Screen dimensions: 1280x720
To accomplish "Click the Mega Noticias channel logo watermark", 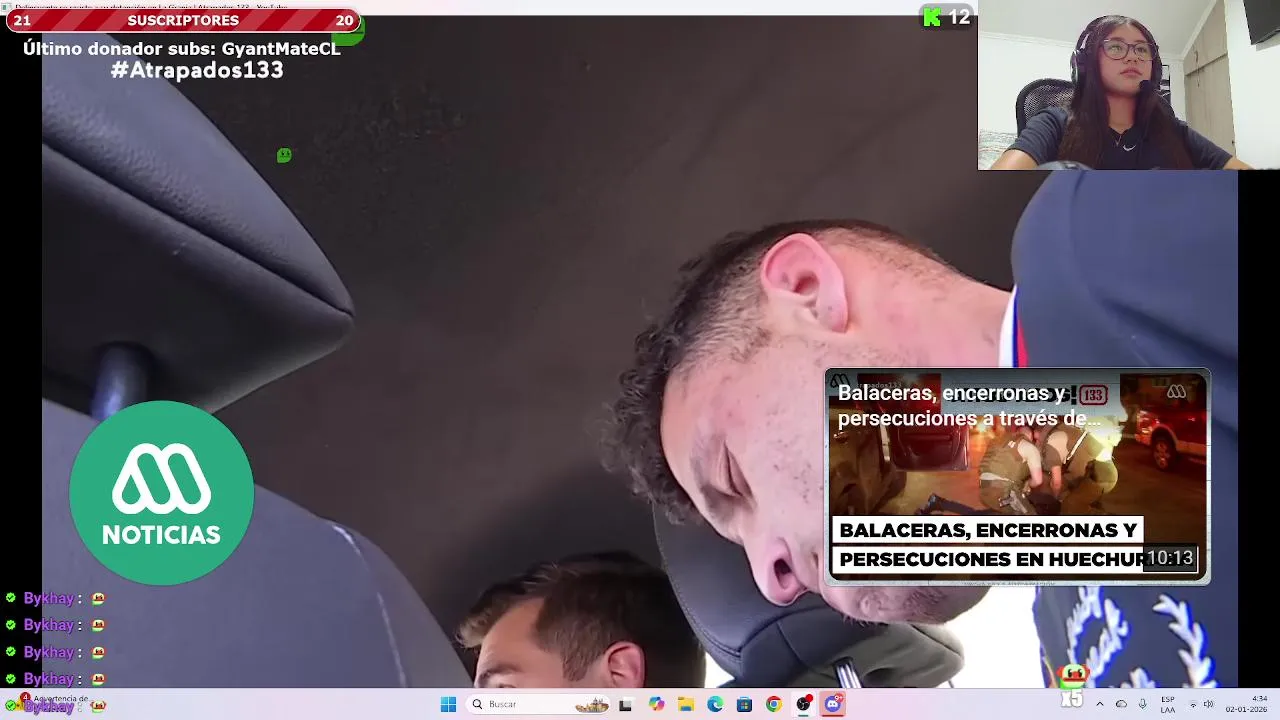I will click(161, 493).
